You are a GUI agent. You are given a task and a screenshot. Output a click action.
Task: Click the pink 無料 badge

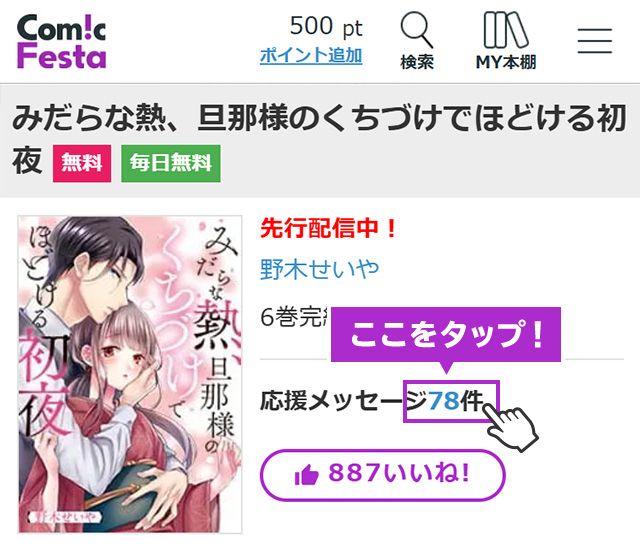82,163
